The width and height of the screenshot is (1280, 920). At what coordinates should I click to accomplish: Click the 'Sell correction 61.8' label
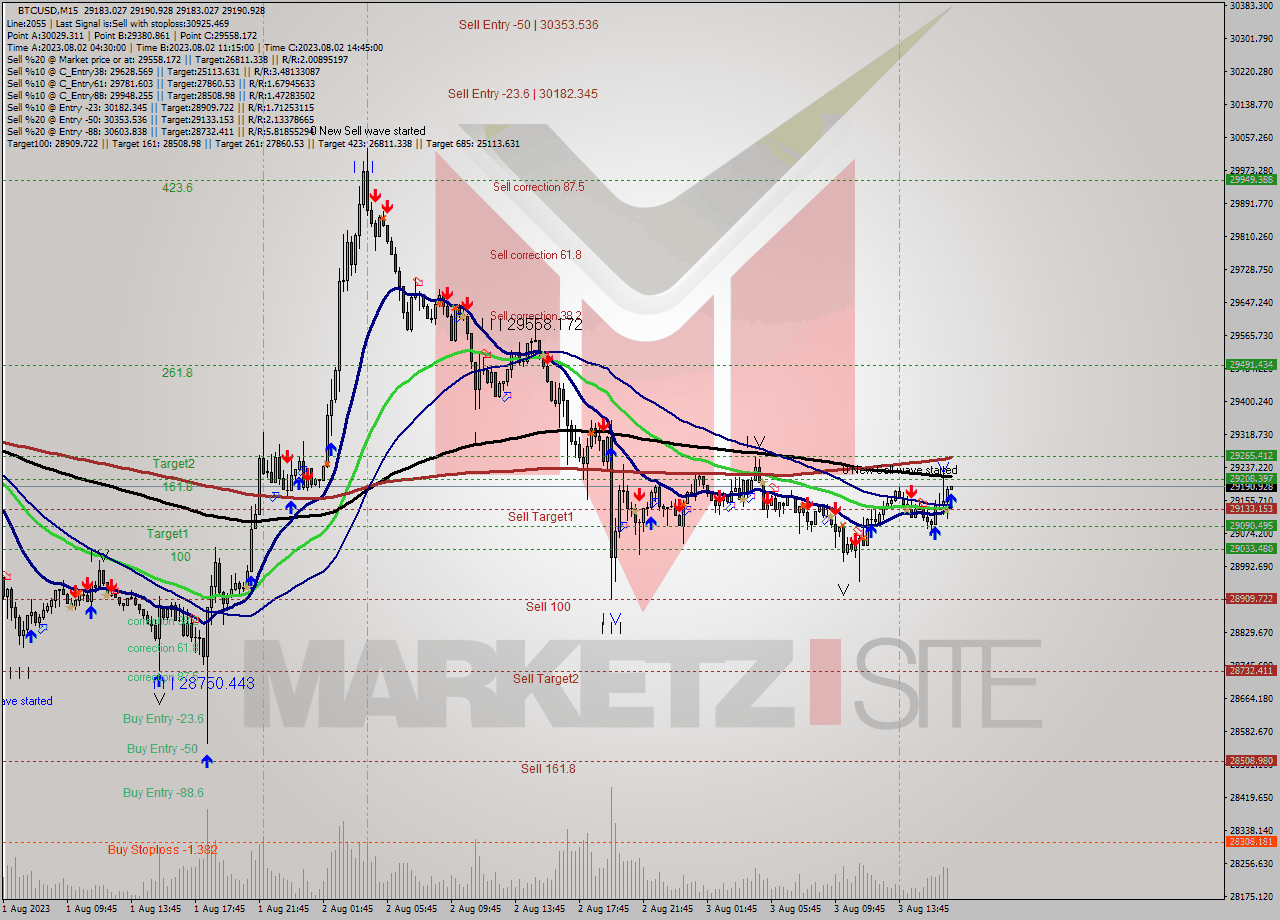[x=536, y=254]
